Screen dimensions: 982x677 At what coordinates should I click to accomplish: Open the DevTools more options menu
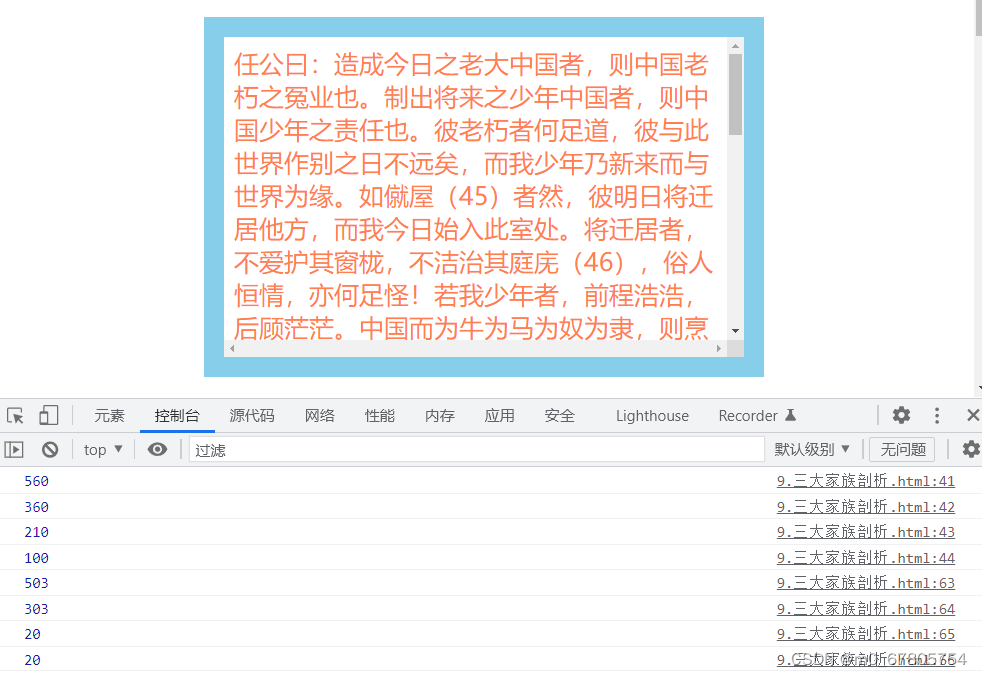(x=937, y=415)
